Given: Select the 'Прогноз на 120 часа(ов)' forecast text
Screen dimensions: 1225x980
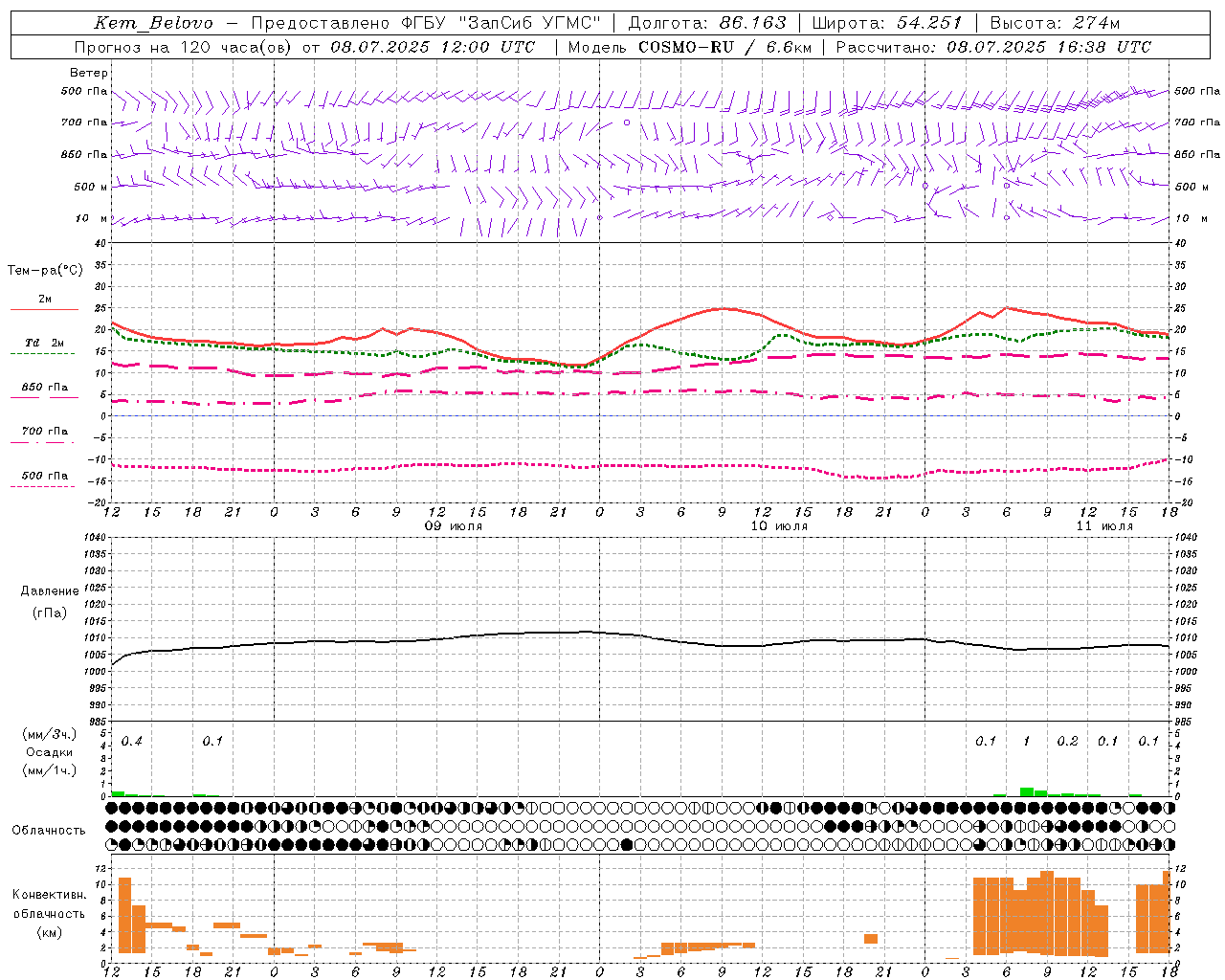Looking at the screenshot, I should pyautogui.click(x=184, y=47).
